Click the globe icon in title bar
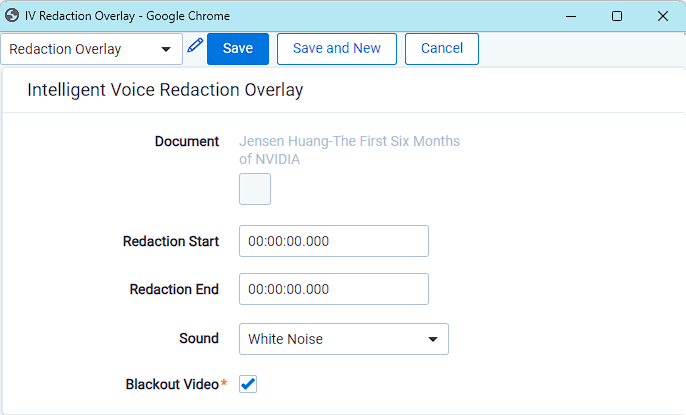 [x=12, y=16]
